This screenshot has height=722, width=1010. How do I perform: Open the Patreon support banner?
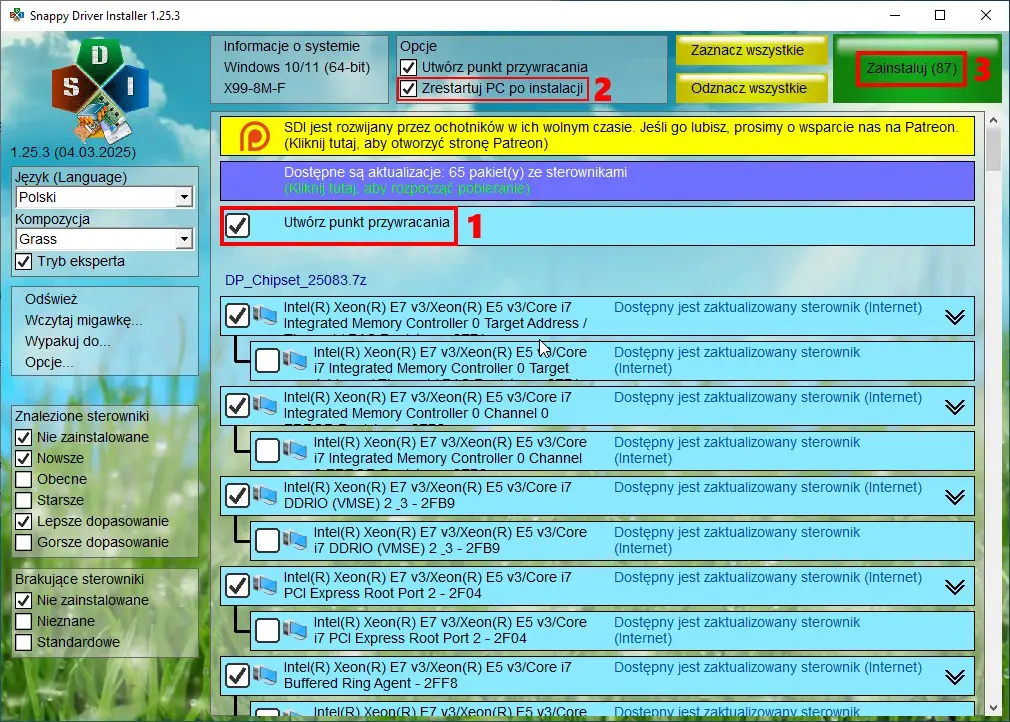pyautogui.click(x=597, y=136)
